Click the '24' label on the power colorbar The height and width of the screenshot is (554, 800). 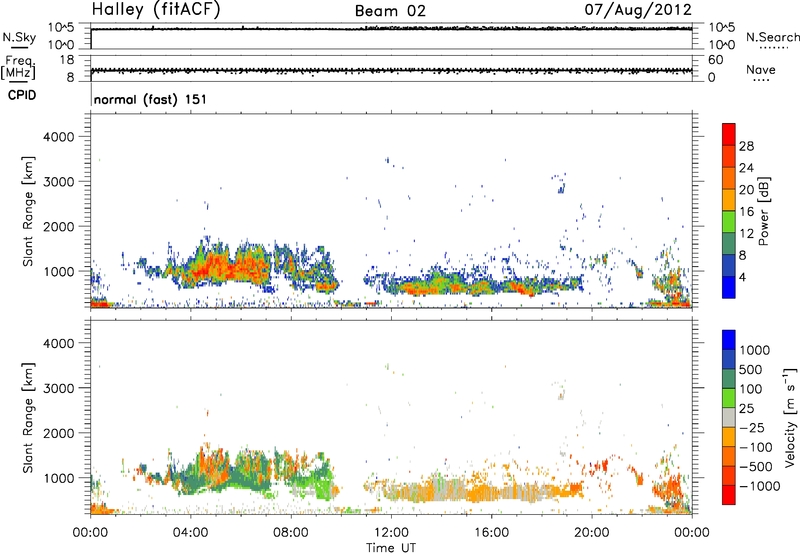click(x=746, y=168)
